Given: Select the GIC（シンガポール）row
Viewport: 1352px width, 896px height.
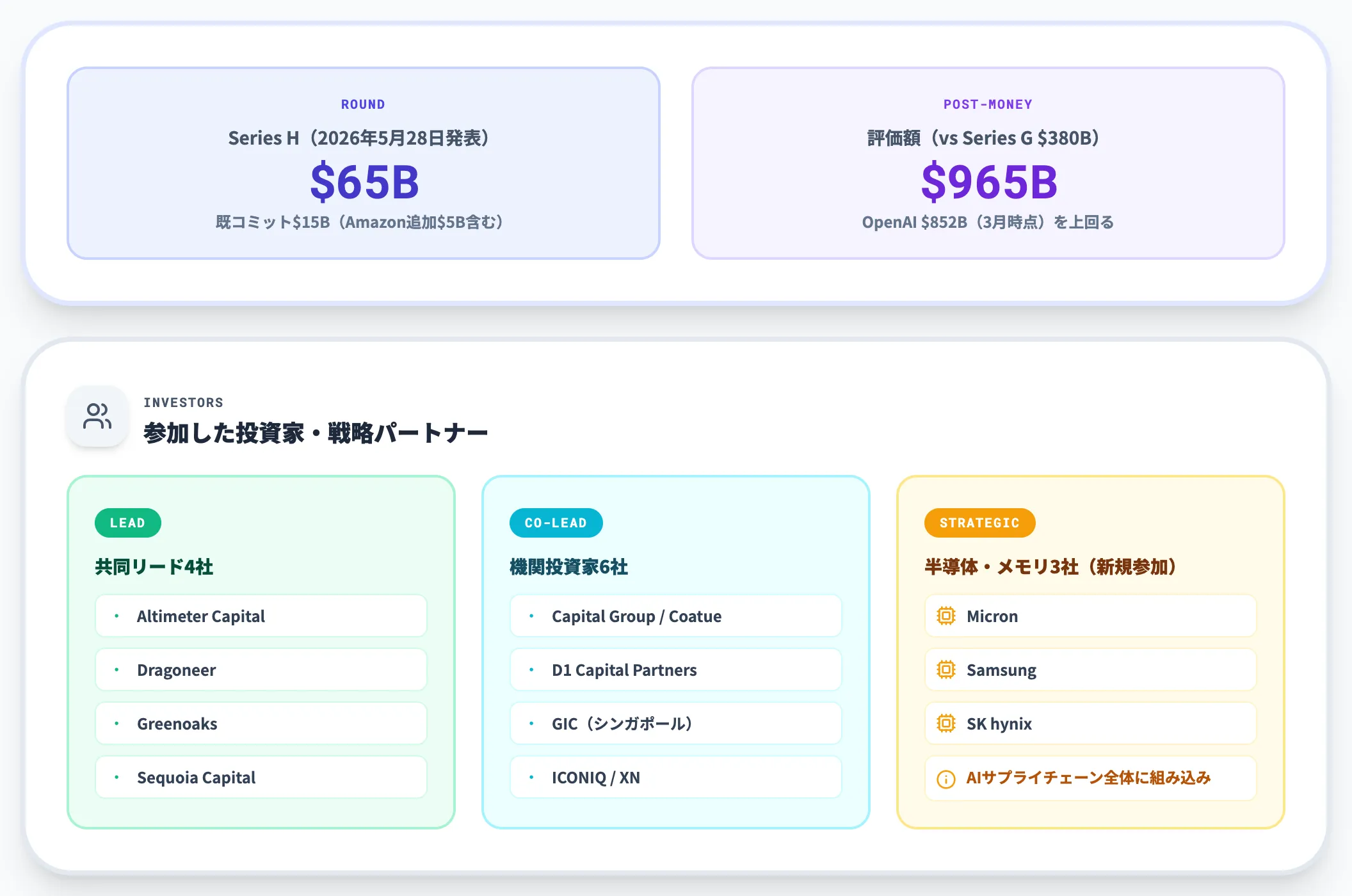Looking at the screenshot, I should point(676,723).
